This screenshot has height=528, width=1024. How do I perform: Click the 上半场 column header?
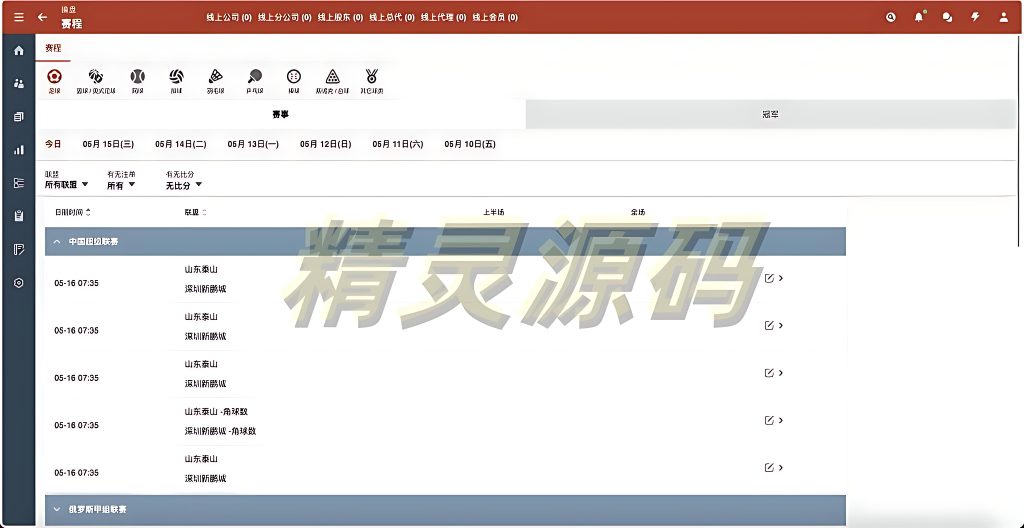[493, 212]
